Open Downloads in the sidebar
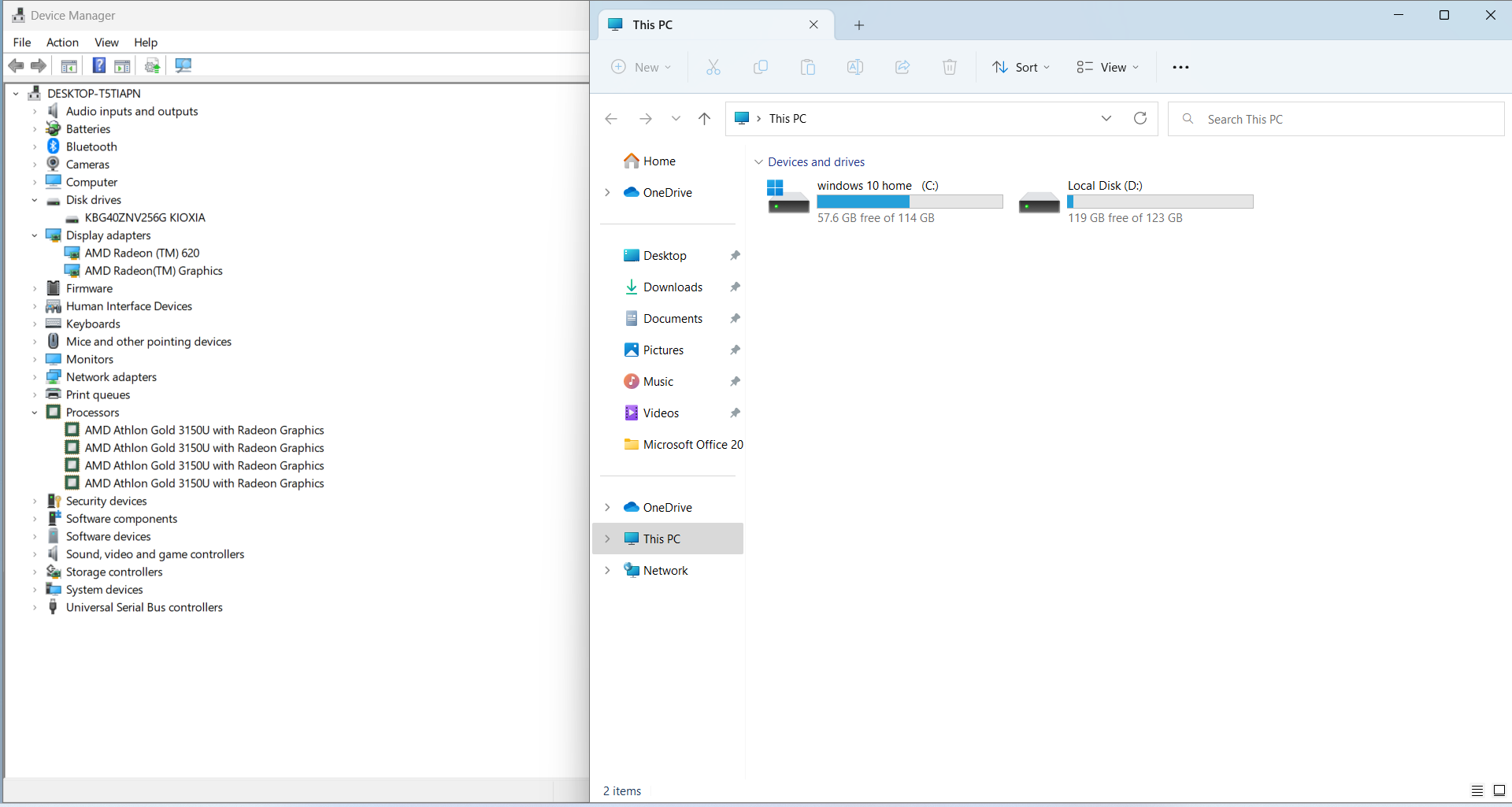This screenshot has height=807, width=1512. [673, 287]
